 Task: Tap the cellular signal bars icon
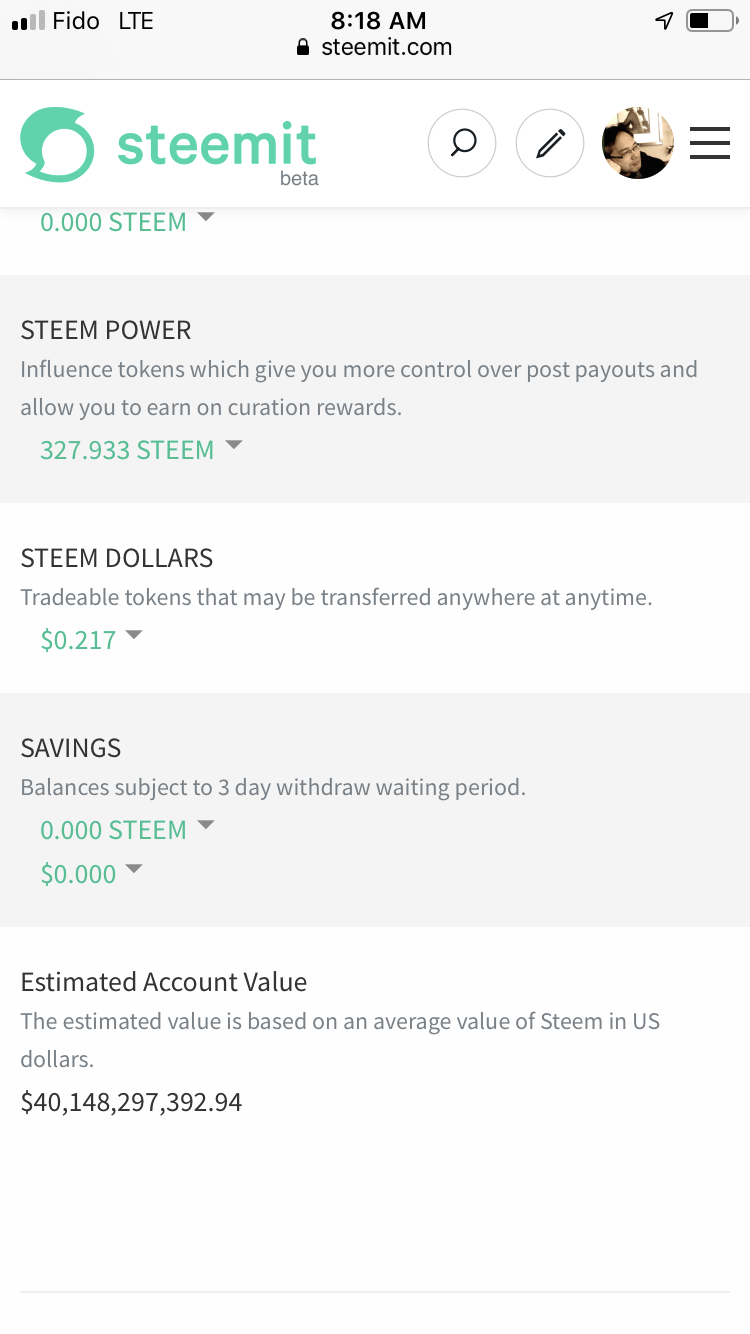point(29,21)
